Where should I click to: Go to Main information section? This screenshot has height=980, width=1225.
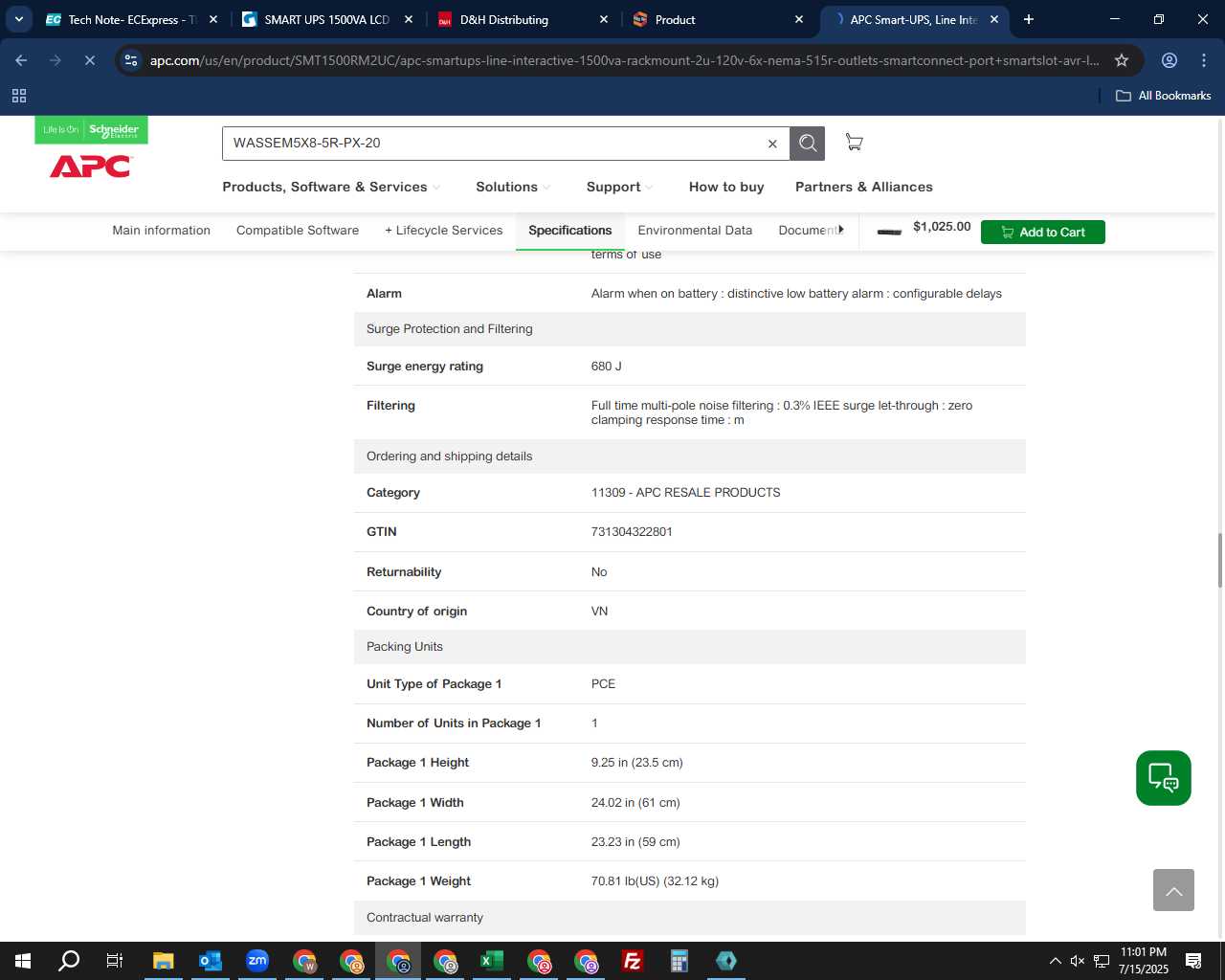tap(161, 231)
